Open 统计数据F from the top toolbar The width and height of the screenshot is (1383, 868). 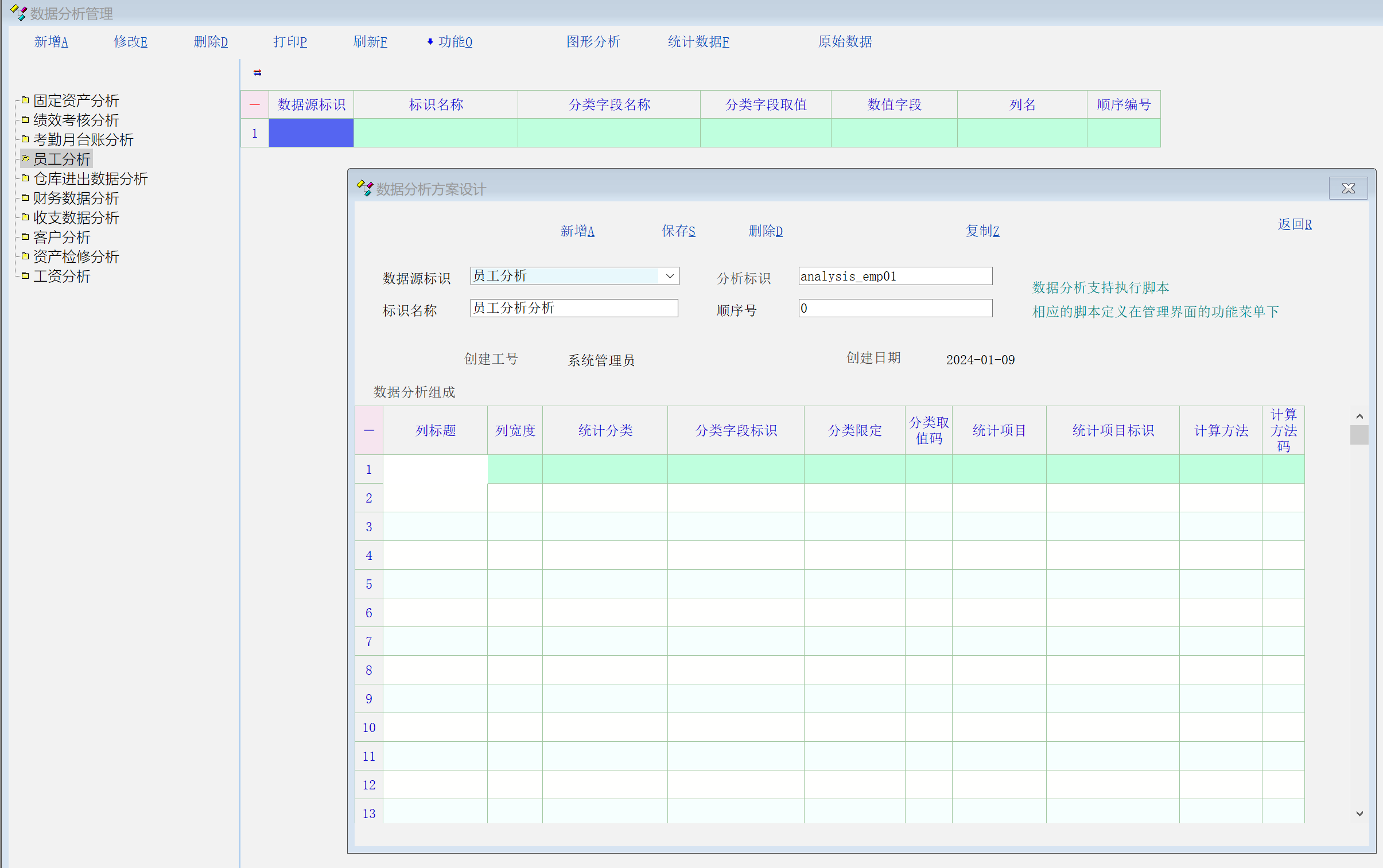coord(698,41)
